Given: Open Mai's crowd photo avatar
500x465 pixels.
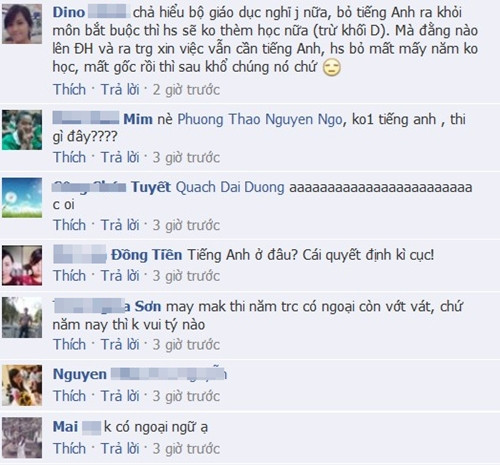Looking at the screenshot, I should tap(22, 438).
